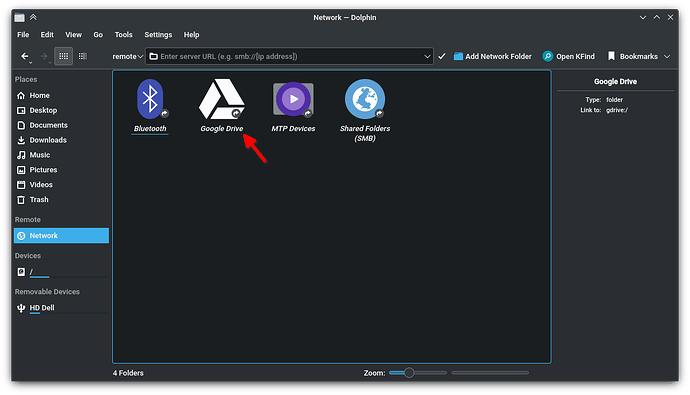The width and height of the screenshot is (690, 395).
Task: Open the Settings menu
Action: tap(158, 35)
